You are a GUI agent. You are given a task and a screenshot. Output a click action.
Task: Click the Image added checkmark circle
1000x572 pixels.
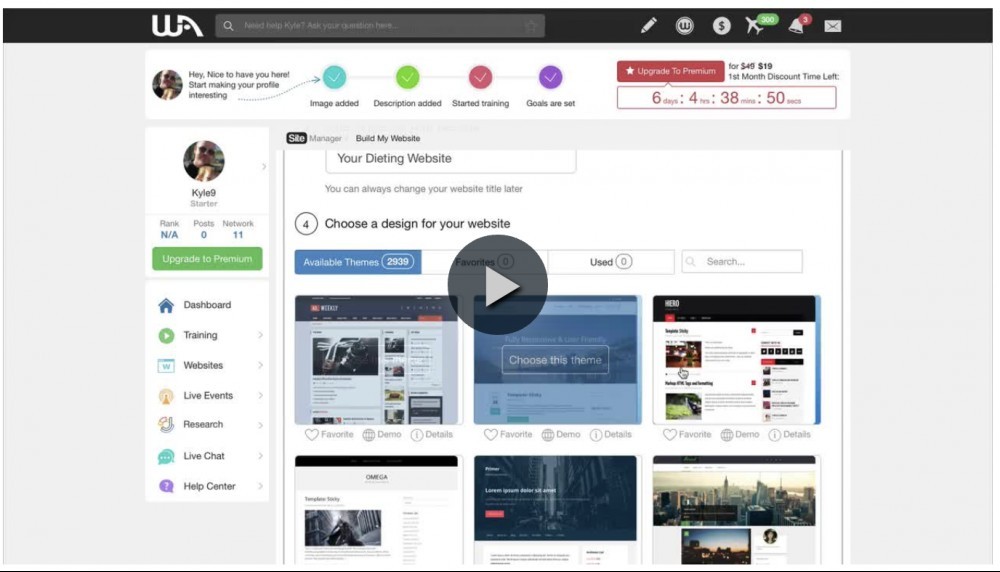(334, 77)
